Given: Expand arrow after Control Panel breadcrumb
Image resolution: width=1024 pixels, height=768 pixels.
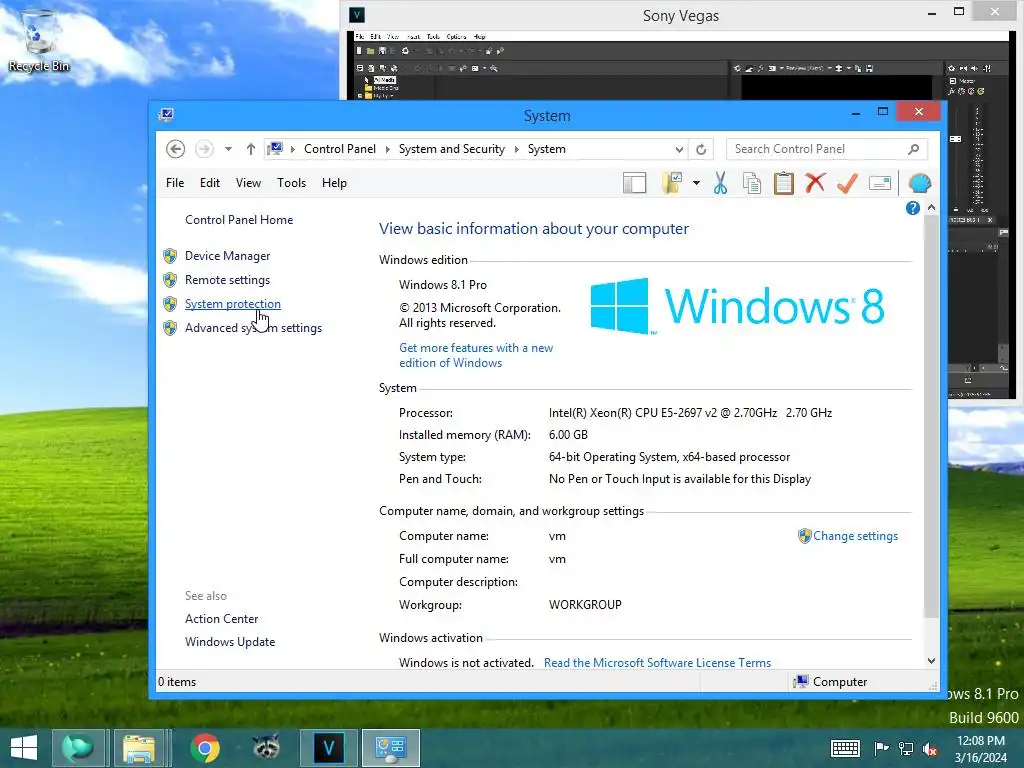Looking at the screenshot, I should [x=387, y=149].
